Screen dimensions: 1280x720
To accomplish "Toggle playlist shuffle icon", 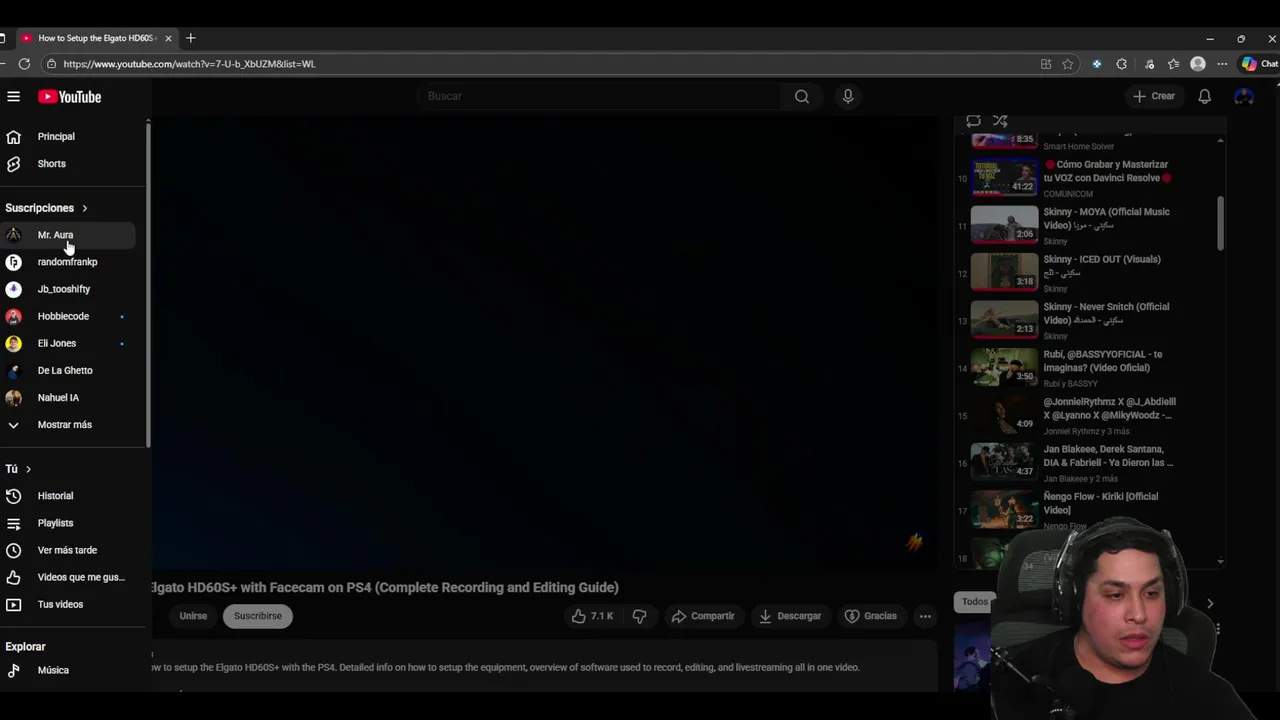I will coord(1000,121).
